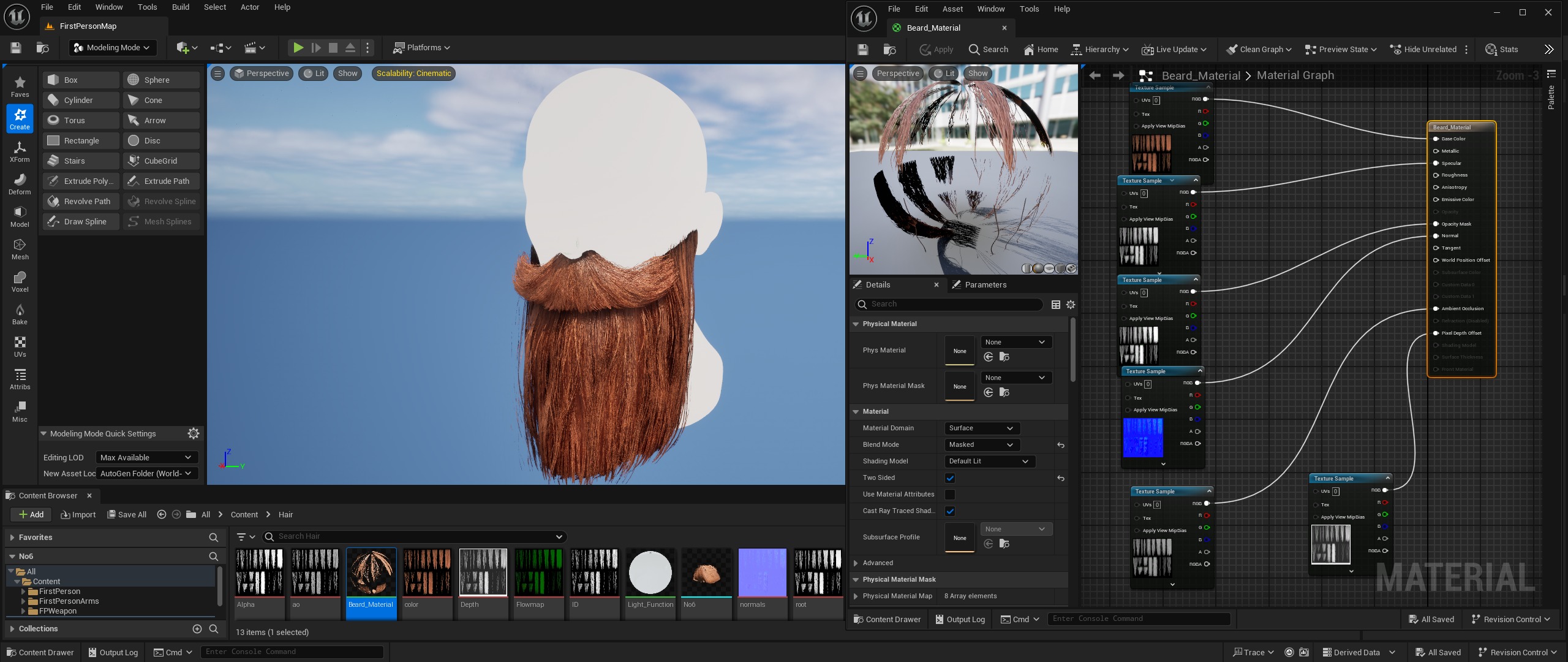Play the level in editor
This screenshot has height=662, width=1568.
[x=298, y=47]
